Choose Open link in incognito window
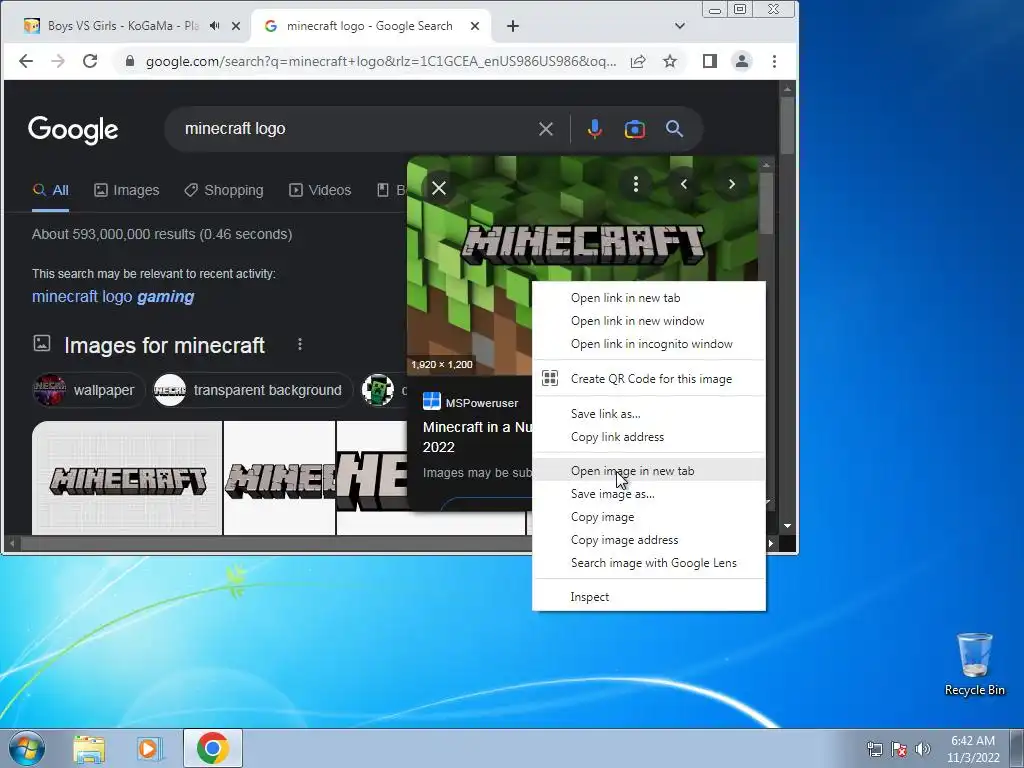 click(x=648, y=344)
